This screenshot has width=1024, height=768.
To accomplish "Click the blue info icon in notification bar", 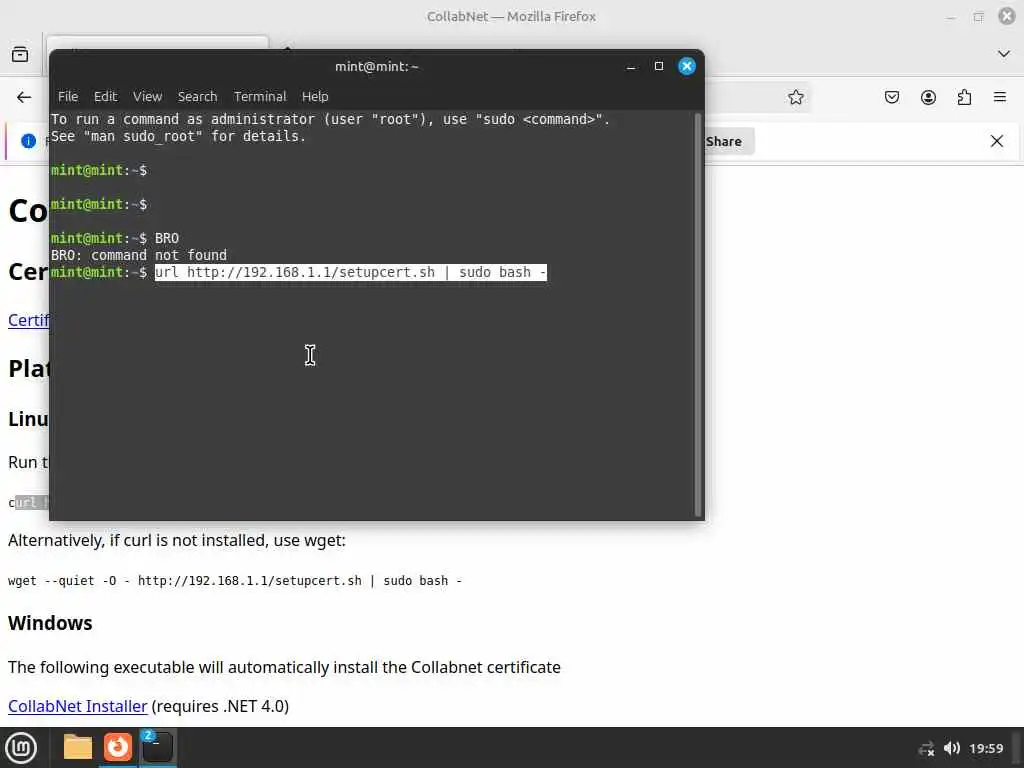I will click(x=28, y=141).
